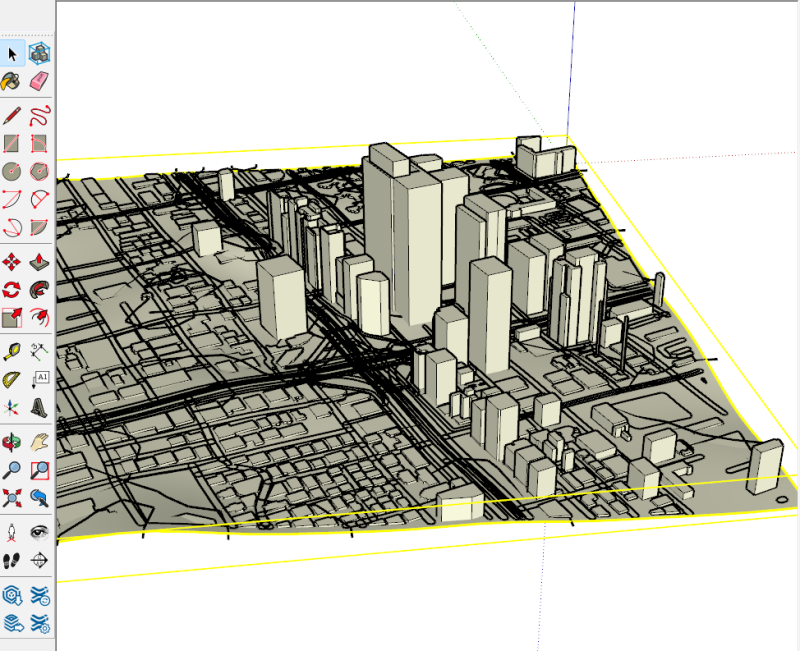Click the Push/Pull tool

pyautogui.click(x=40, y=262)
